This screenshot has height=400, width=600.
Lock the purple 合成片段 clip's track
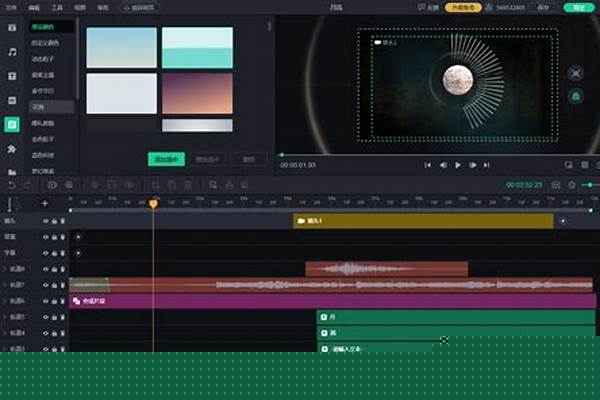coord(54,301)
